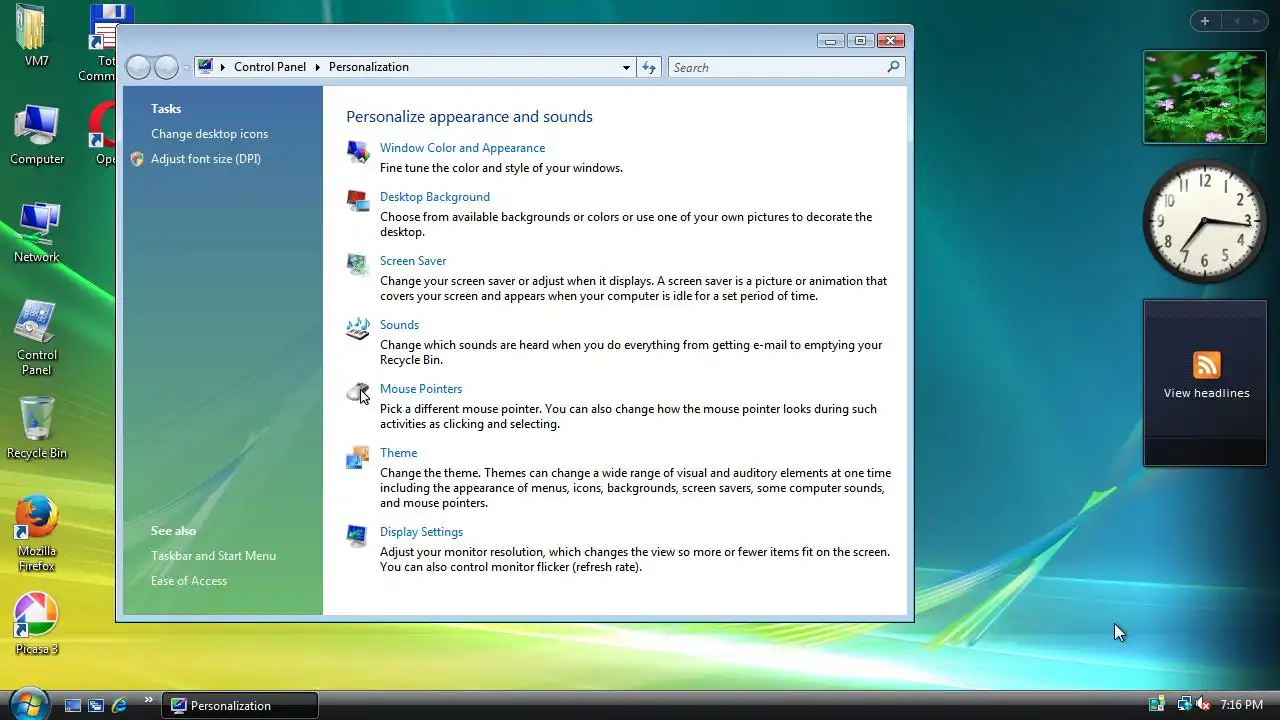Viewport: 1280px width, 720px height.
Task: Click Switch between windows in Quick Launch
Action: [x=96, y=705]
